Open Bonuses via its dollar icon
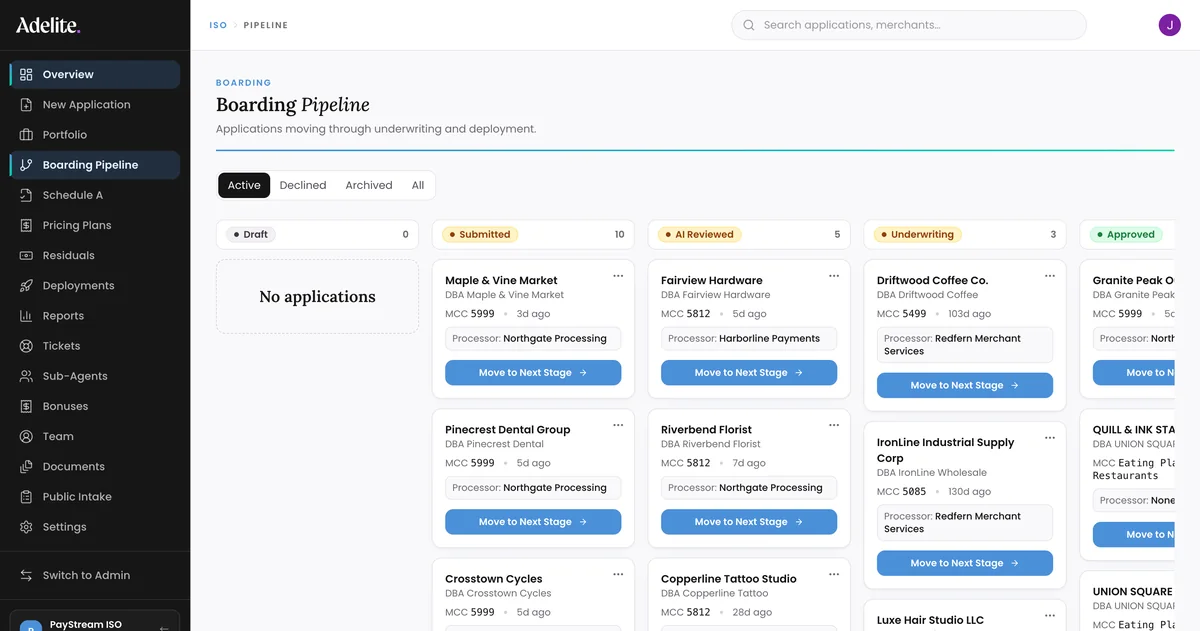The width and height of the screenshot is (1200, 631). pyautogui.click(x=26, y=407)
